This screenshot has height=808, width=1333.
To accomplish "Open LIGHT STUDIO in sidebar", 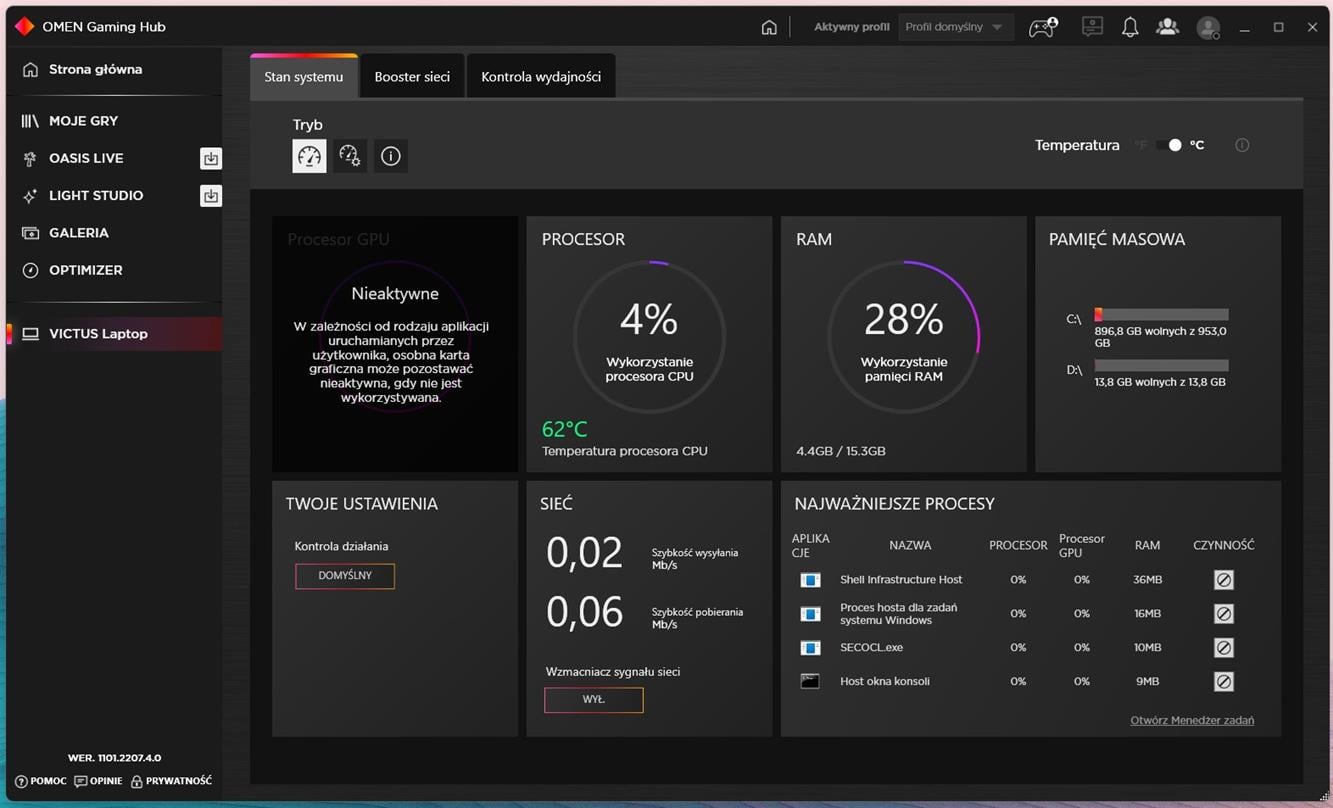I will click(x=96, y=196).
